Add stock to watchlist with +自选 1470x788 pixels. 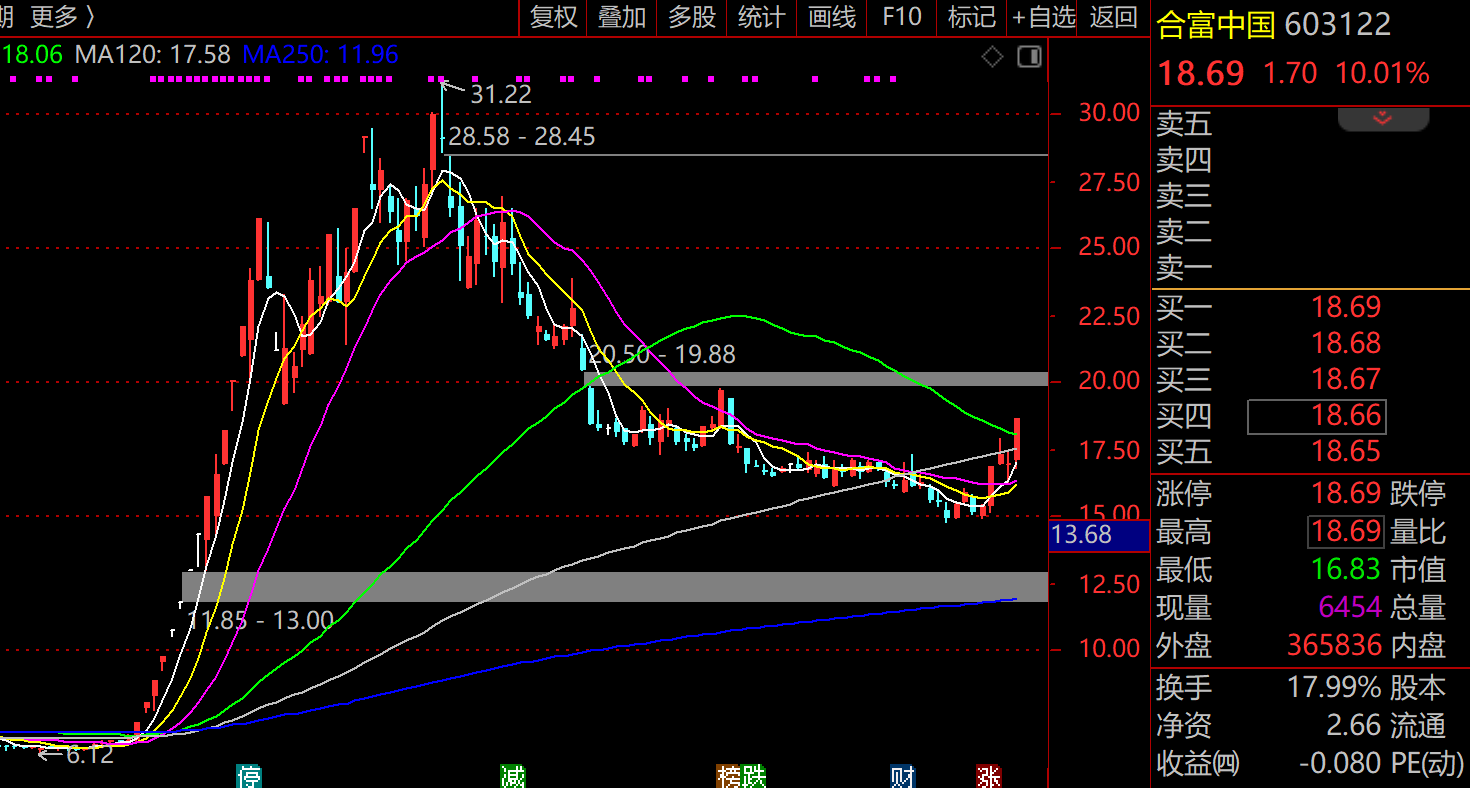point(1043,17)
